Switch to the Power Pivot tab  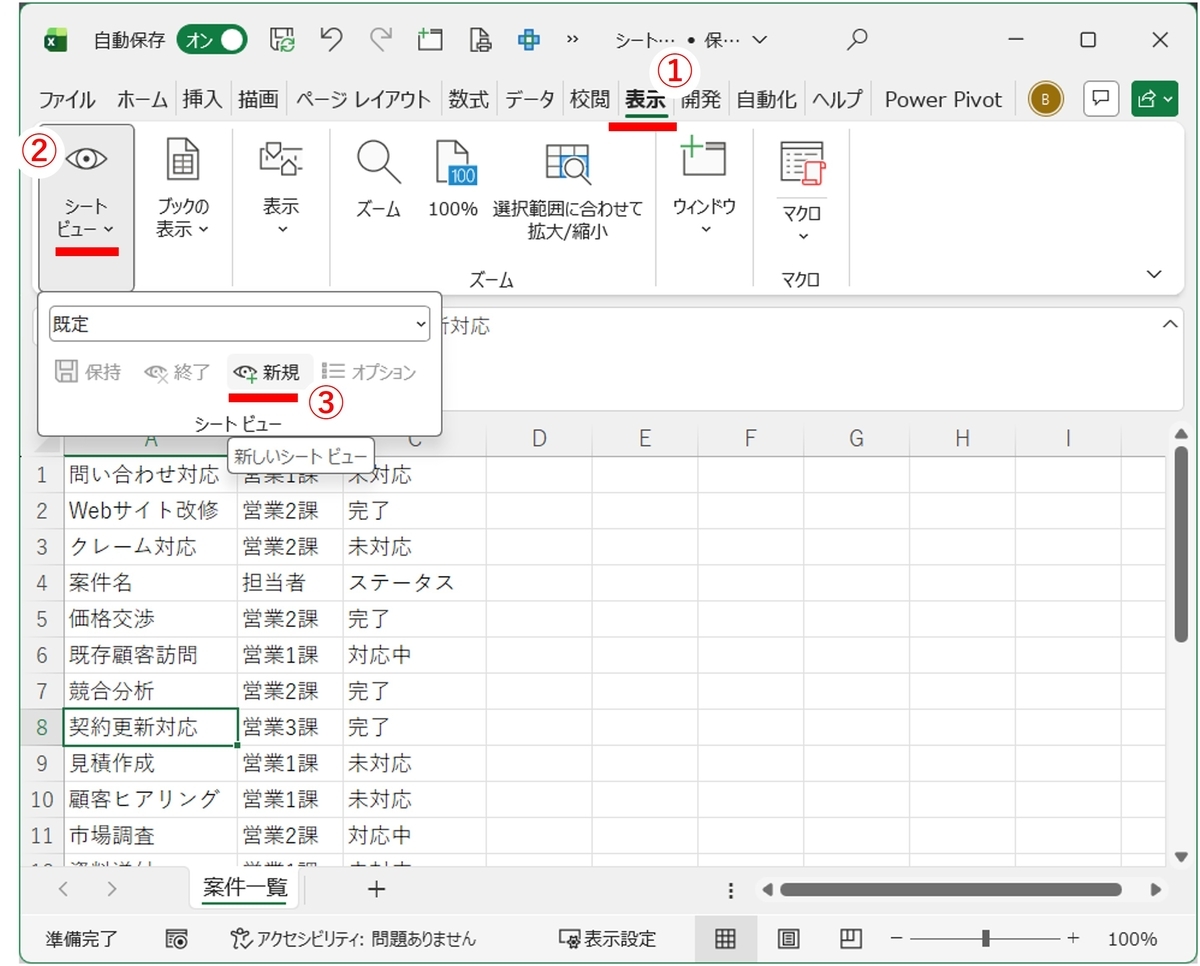point(943,99)
